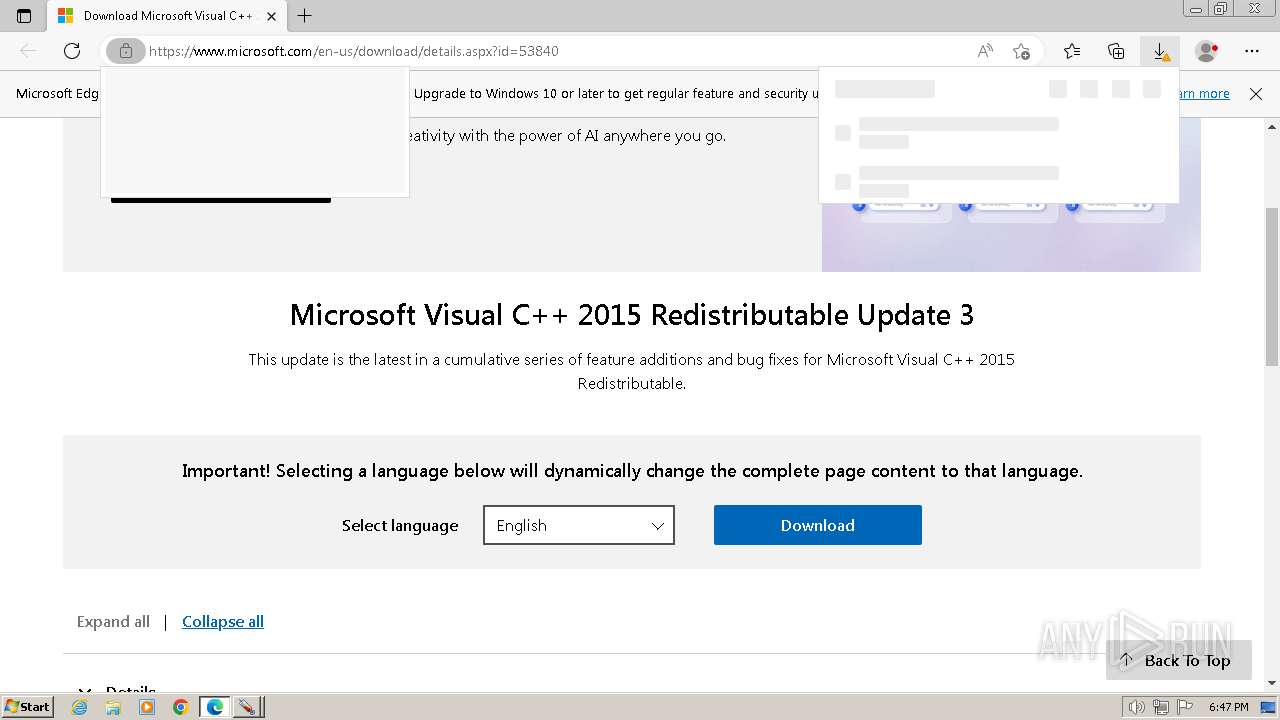Open the Collections panel
1280x720 pixels.
coord(1116,51)
